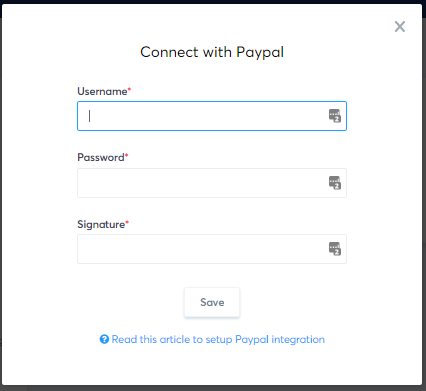The width and height of the screenshot is (426, 391).
Task: Click the text cursor inside Username box
Action: [89, 116]
